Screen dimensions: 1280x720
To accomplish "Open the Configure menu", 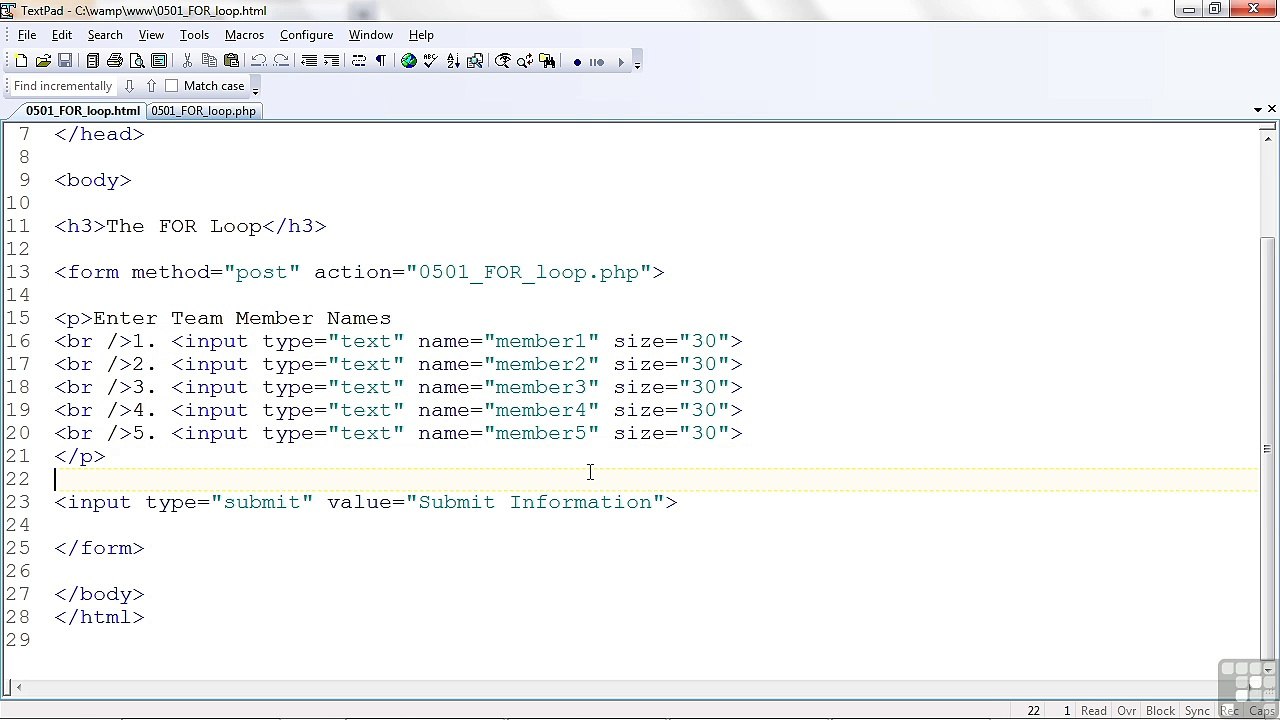I will [x=306, y=35].
